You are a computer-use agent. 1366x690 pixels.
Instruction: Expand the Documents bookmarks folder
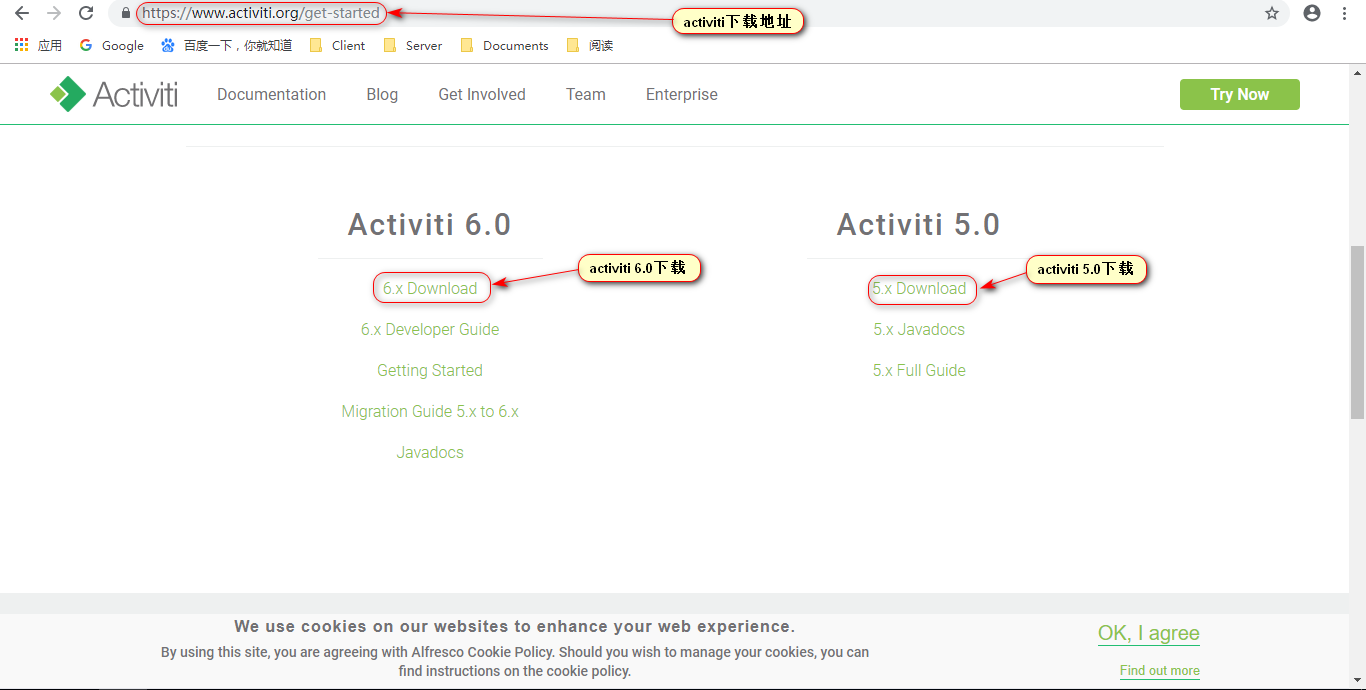point(504,45)
